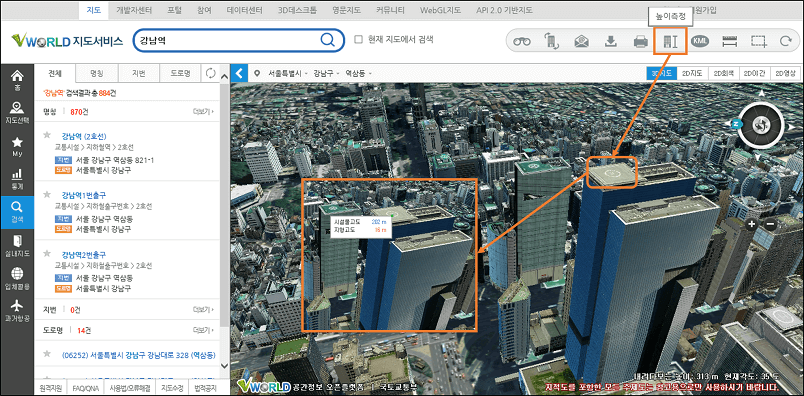This screenshot has width=804, height=396.
Task: Open the 역삼동 neighborhood dropdown
Action: click(x=358, y=73)
